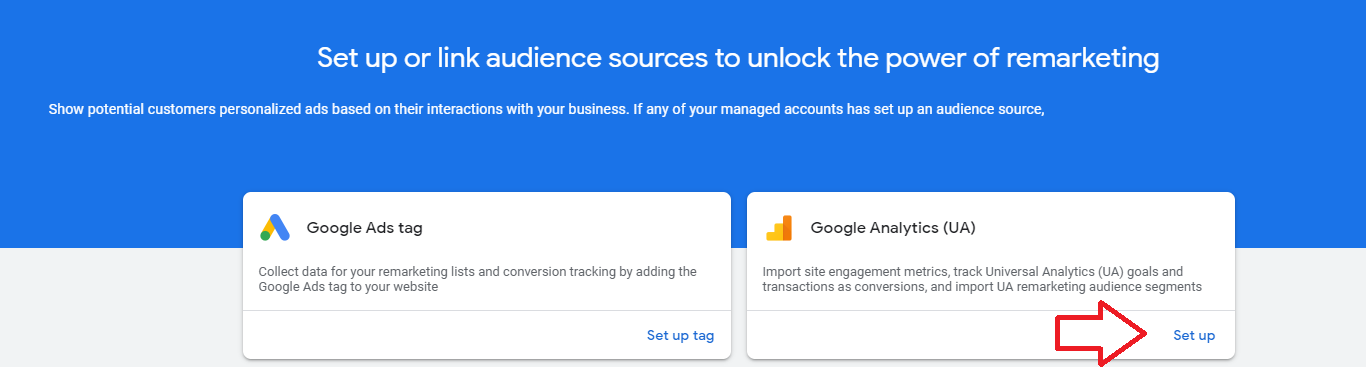Click the remarketing headline text
The width and height of the screenshot is (1366, 367).
click(x=738, y=58)
